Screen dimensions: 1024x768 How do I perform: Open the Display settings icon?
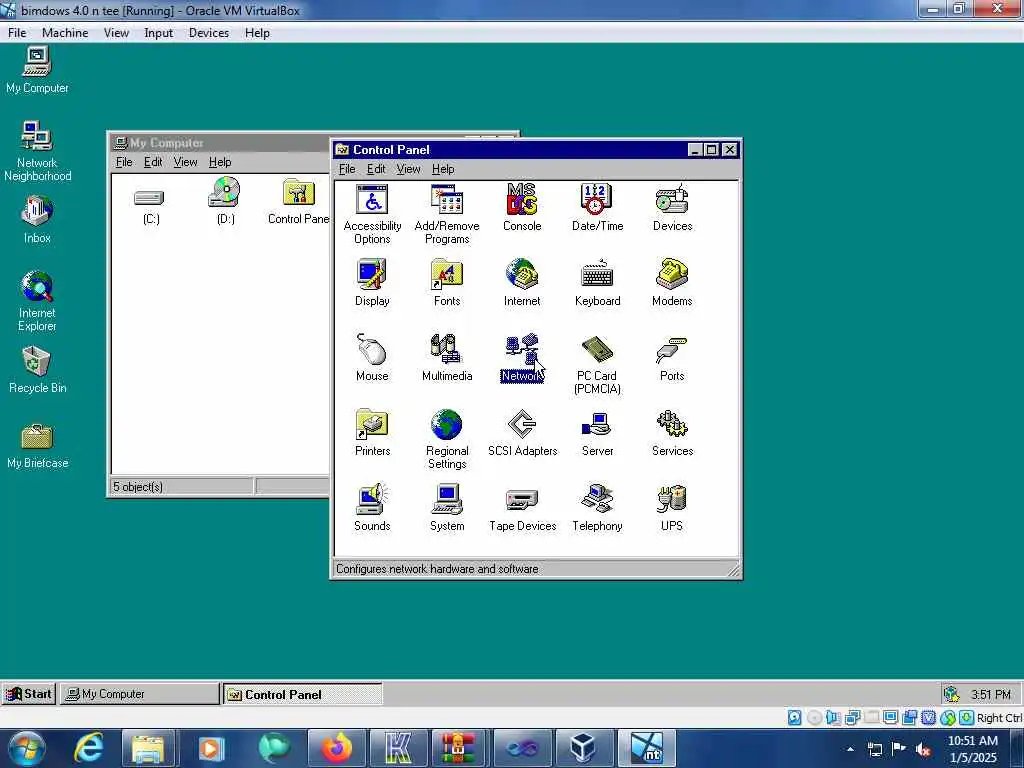pos(372,282)
